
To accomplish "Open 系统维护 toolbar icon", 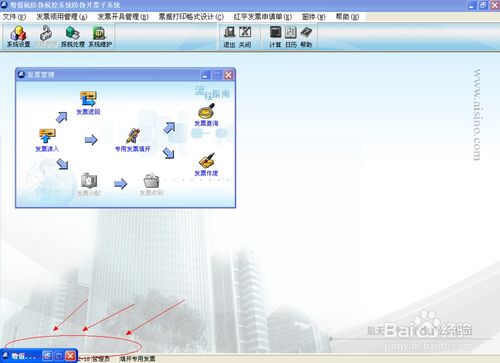I will click(x=100, y=36).
